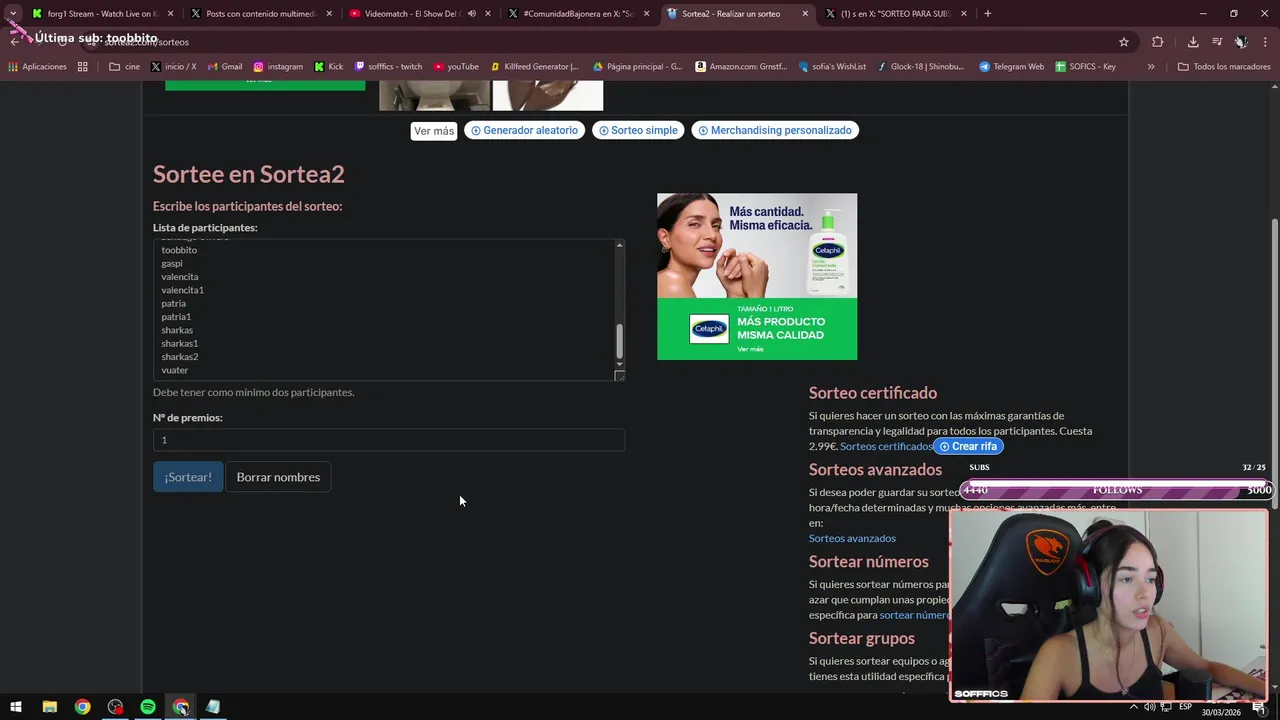Click the Ver más button above the title

[x=434, y=131]
